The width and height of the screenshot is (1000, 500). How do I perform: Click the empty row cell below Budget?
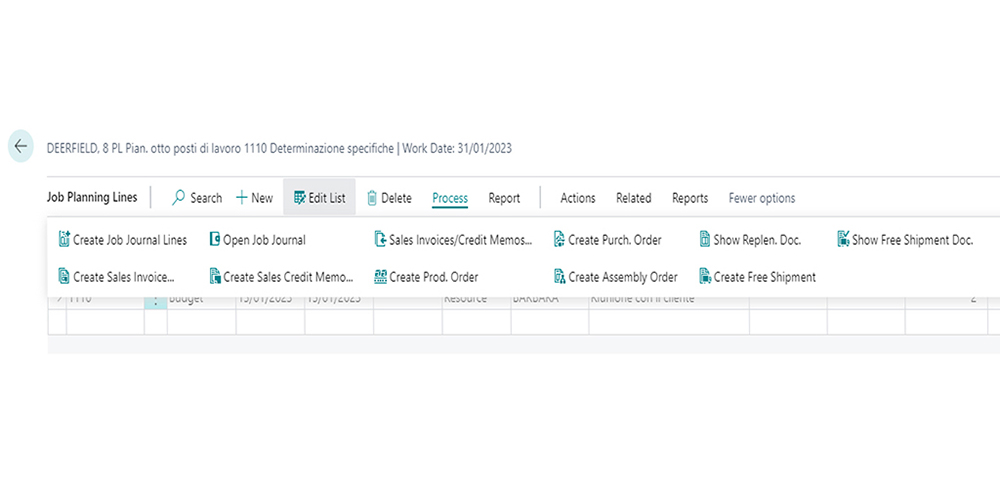(200, 322)
